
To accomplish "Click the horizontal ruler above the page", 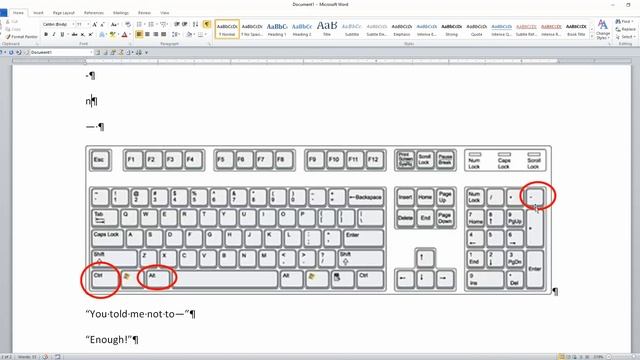I will coord(321,61).
